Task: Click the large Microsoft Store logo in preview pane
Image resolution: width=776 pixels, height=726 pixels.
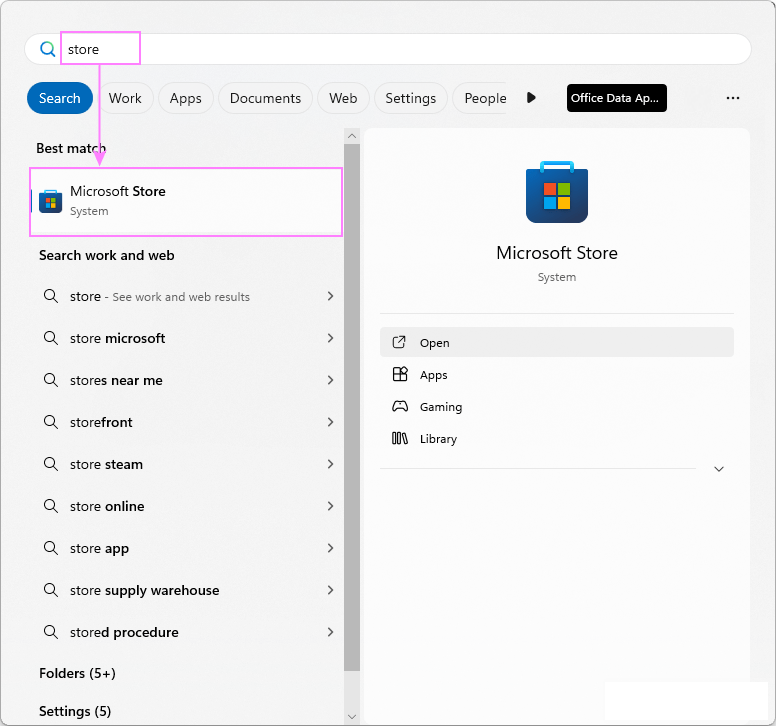Action: click(557, 192)
